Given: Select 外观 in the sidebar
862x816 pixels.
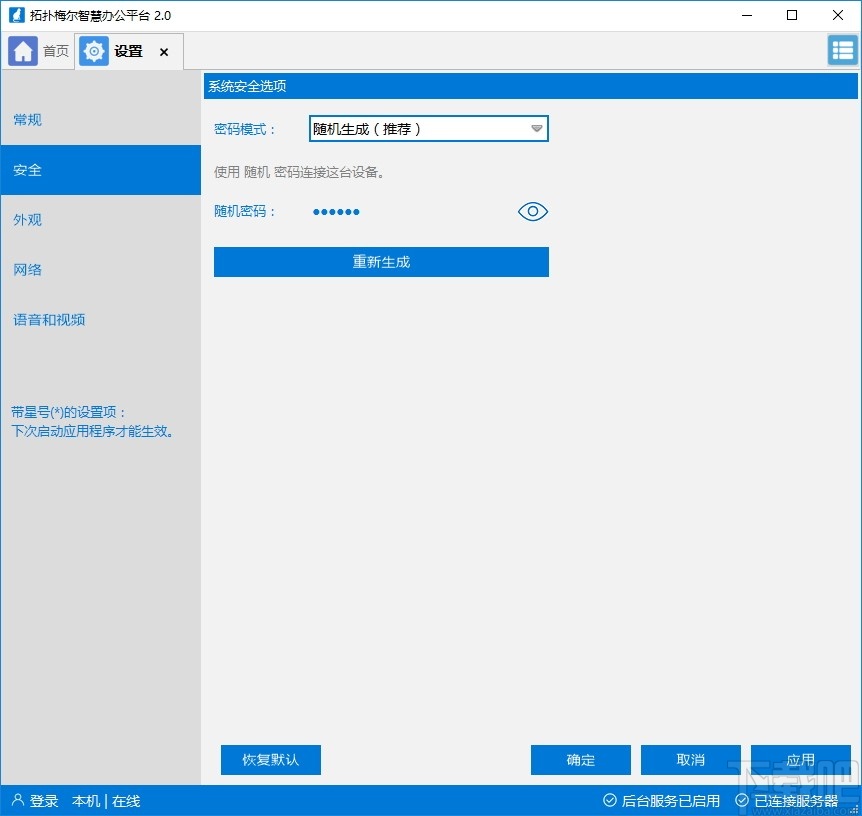Looking at the screenshot, I should (27, 219).
